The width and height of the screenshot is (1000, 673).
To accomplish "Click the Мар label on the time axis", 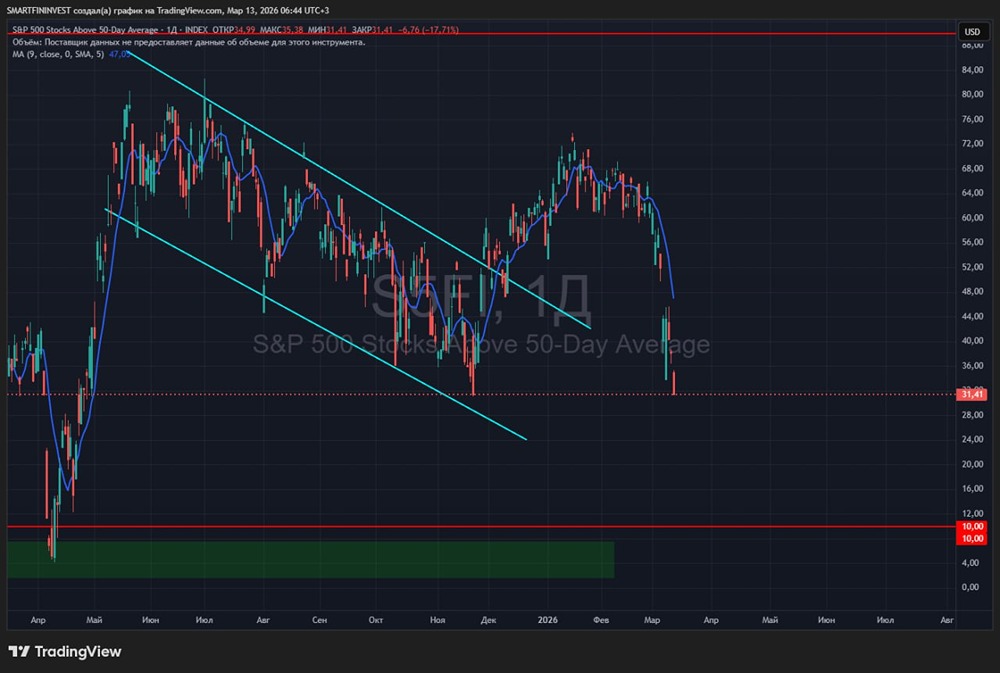I will pos(652,620).
